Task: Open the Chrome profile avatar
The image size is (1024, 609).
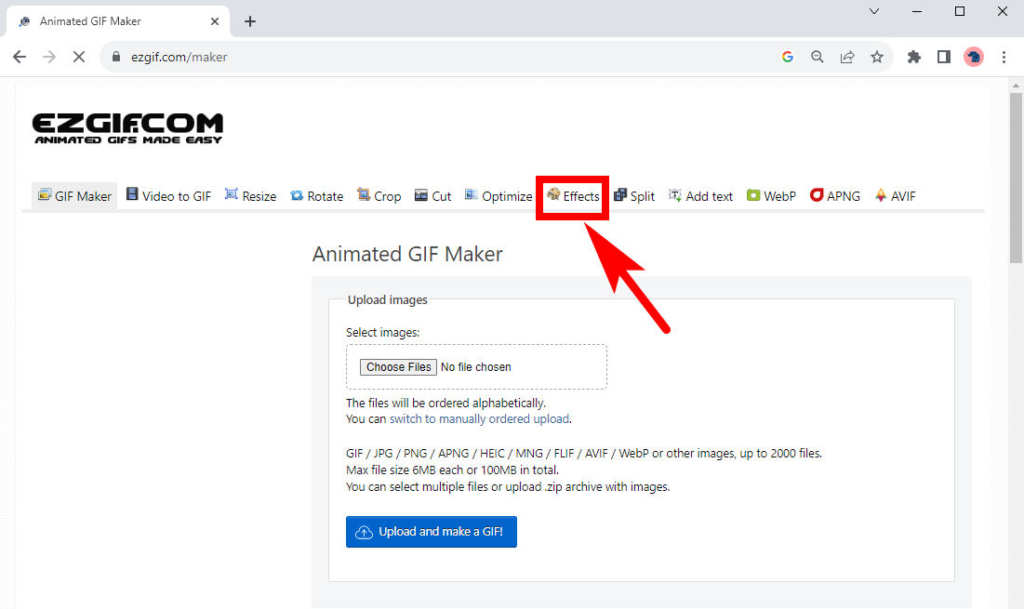Action: pos(973,57)
